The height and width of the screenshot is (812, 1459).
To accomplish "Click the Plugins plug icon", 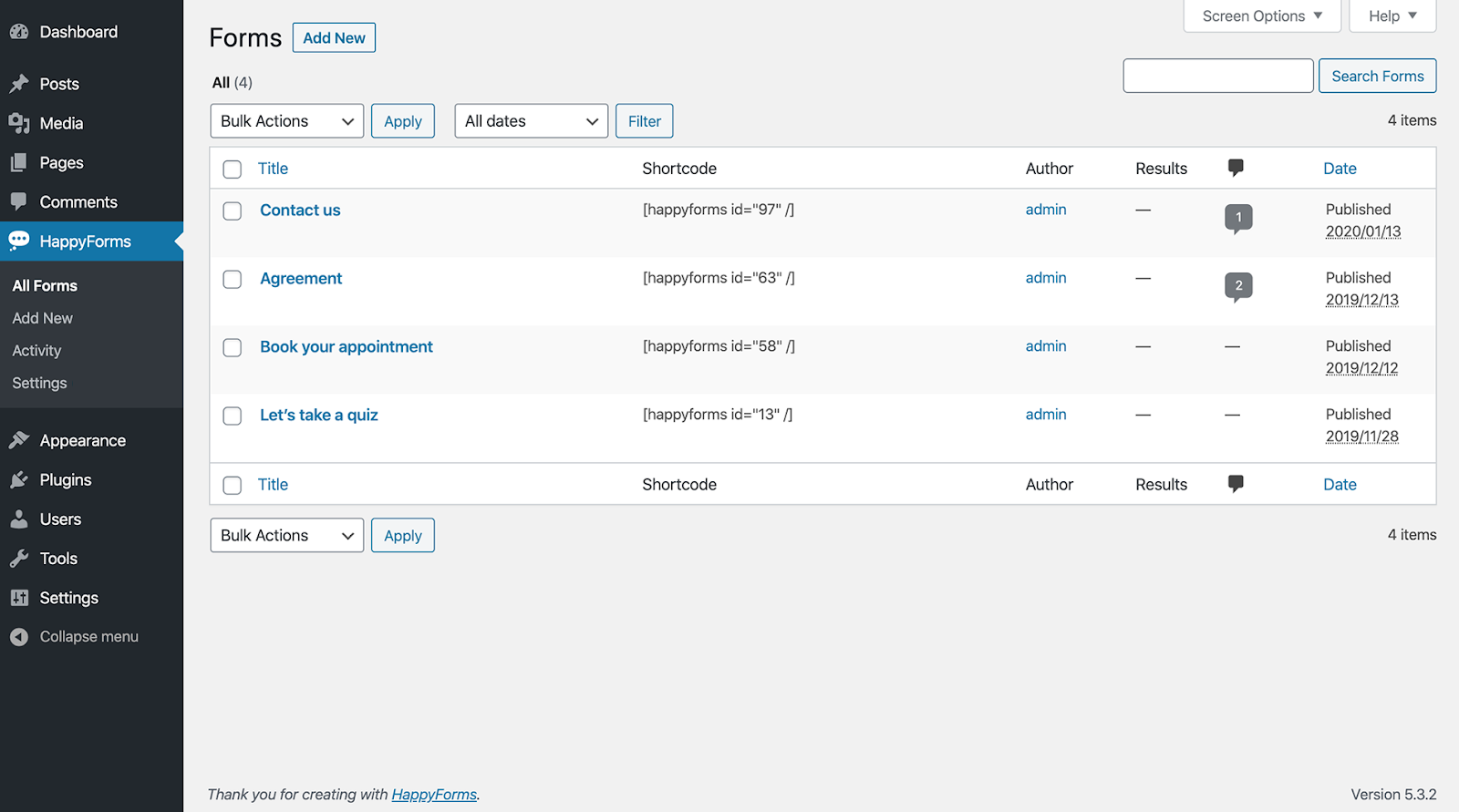I will (x=19, y=479).
